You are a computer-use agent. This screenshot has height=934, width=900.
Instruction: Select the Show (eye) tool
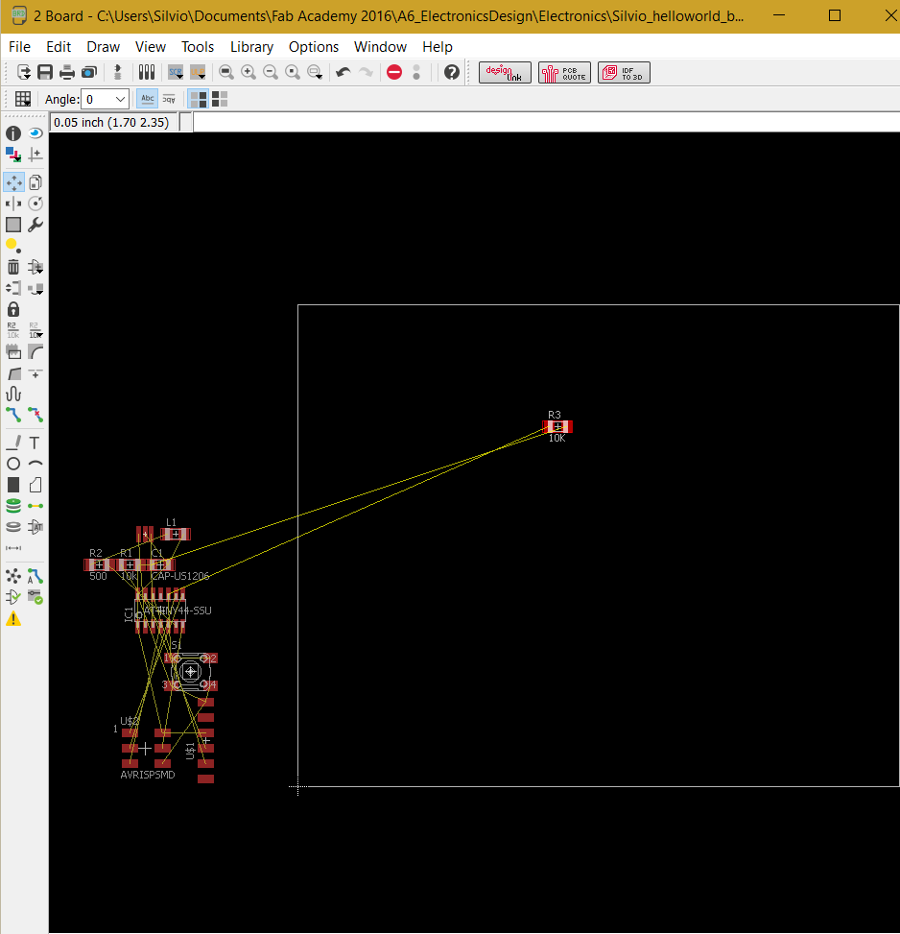click(x=36, y=133)
